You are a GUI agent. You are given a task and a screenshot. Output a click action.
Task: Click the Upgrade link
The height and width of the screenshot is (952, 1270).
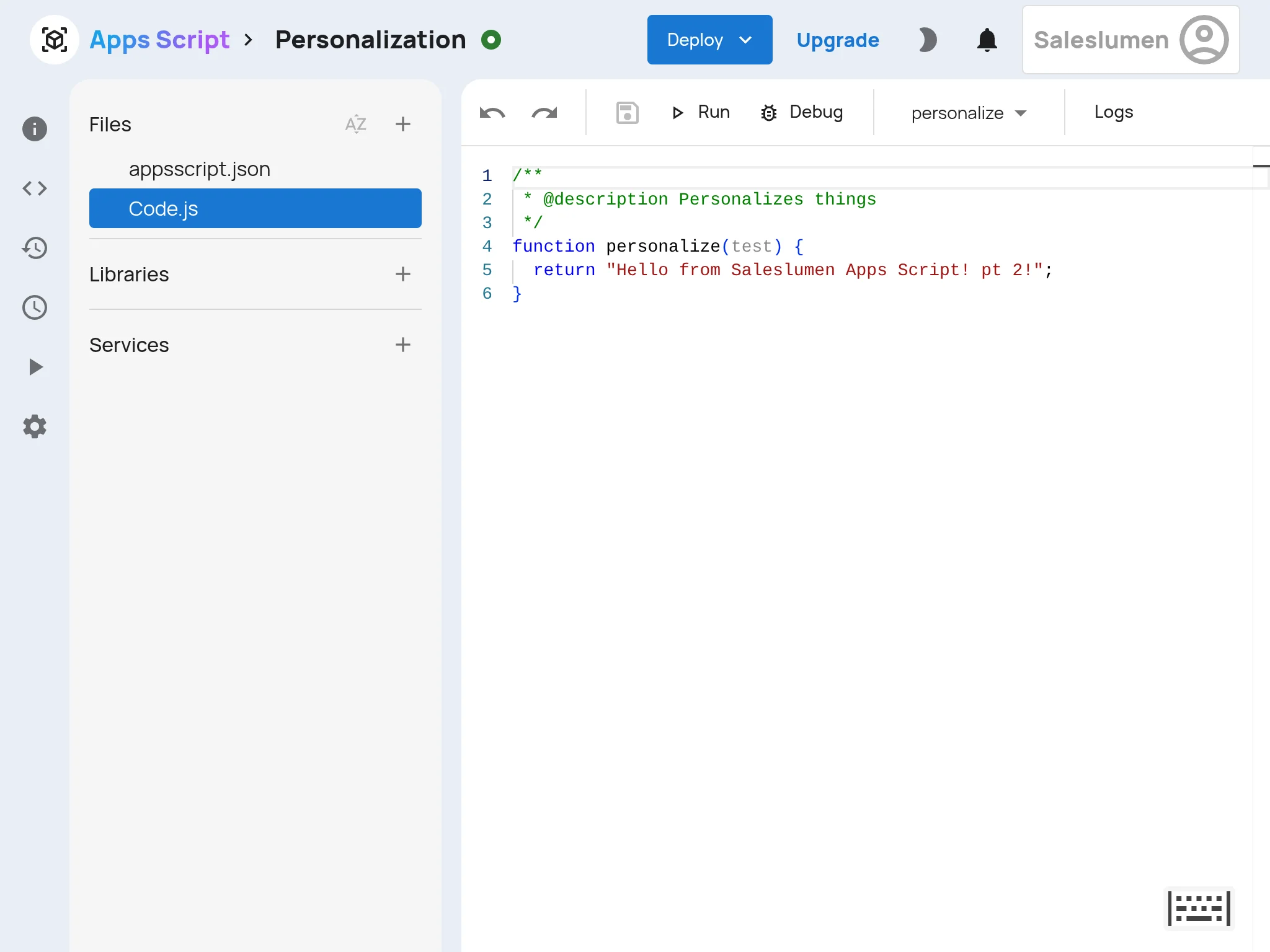838,40
